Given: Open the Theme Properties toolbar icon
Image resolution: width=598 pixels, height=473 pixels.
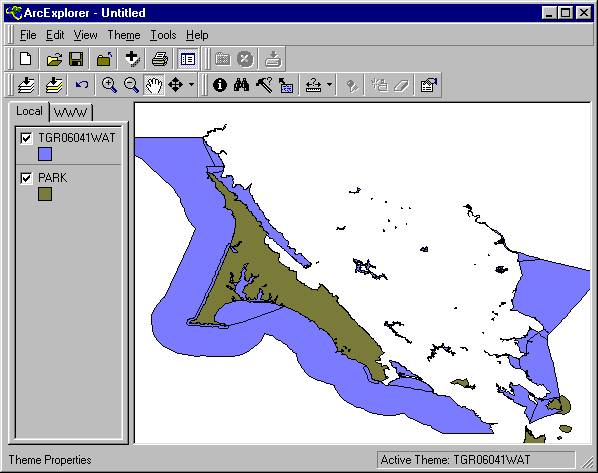Looking at the screenshot, I should 429,85.
